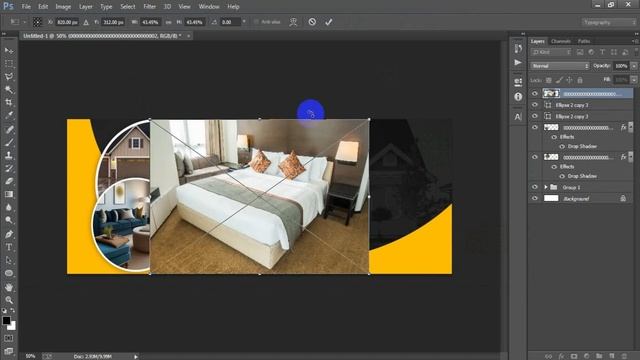Viewport: 640px width, 360px height.
Task: Expand the Group 1 folder
Action: (546, 187)
